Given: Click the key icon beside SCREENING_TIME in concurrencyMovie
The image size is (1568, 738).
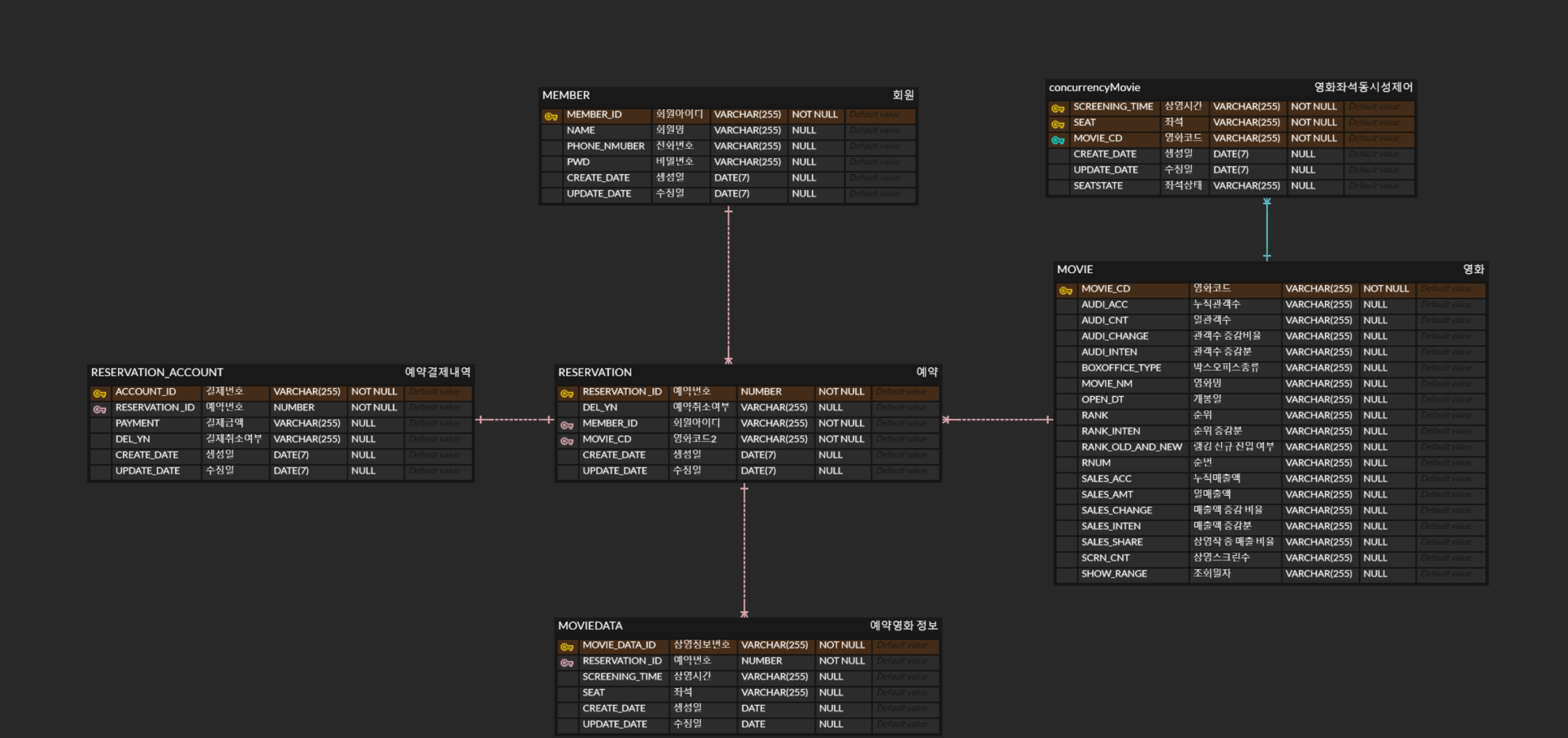Looking at the screenshot, I should point(1058,106).
